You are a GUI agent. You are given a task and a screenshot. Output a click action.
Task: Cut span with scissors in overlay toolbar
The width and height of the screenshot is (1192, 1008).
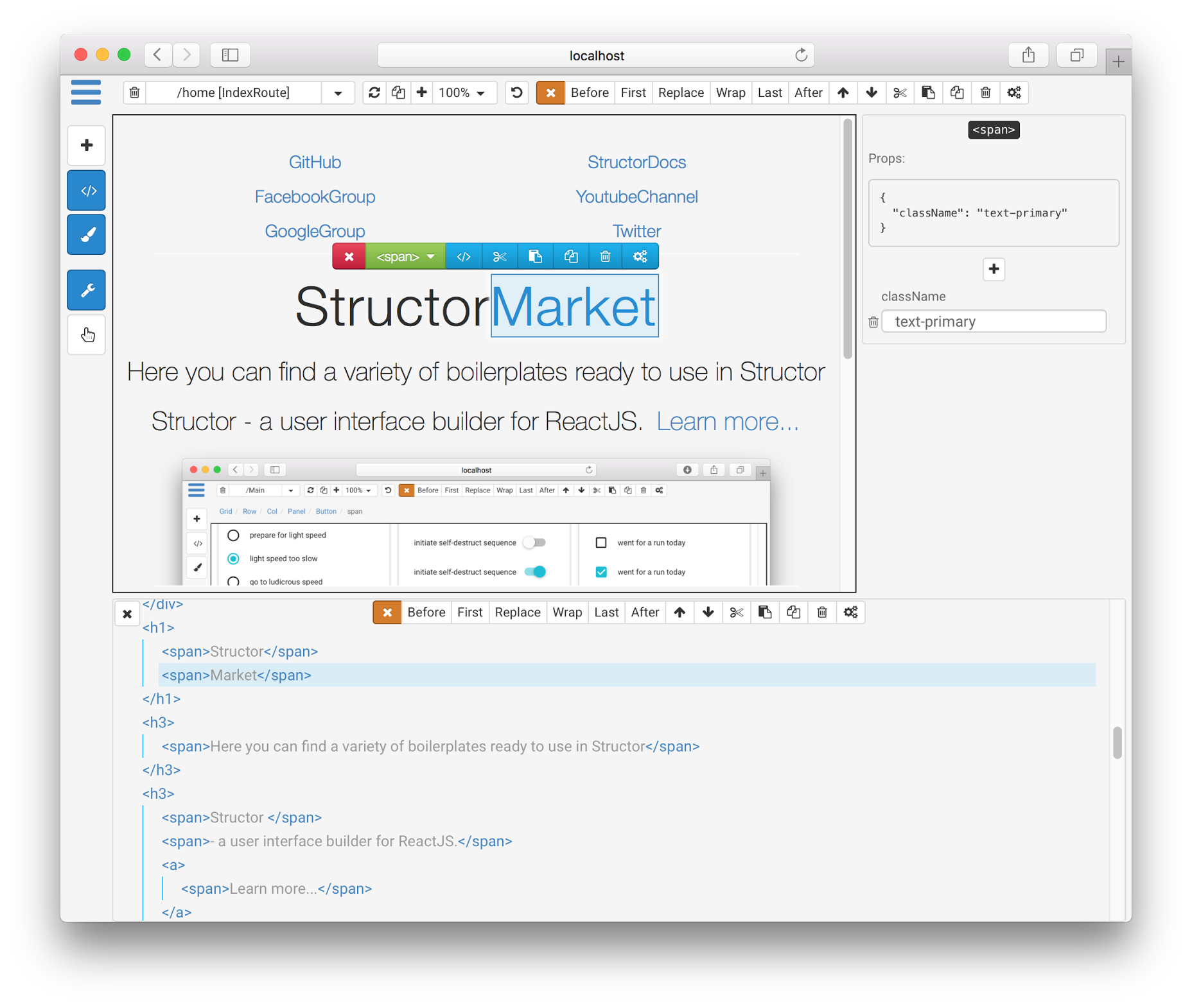[x=500, y=256]
